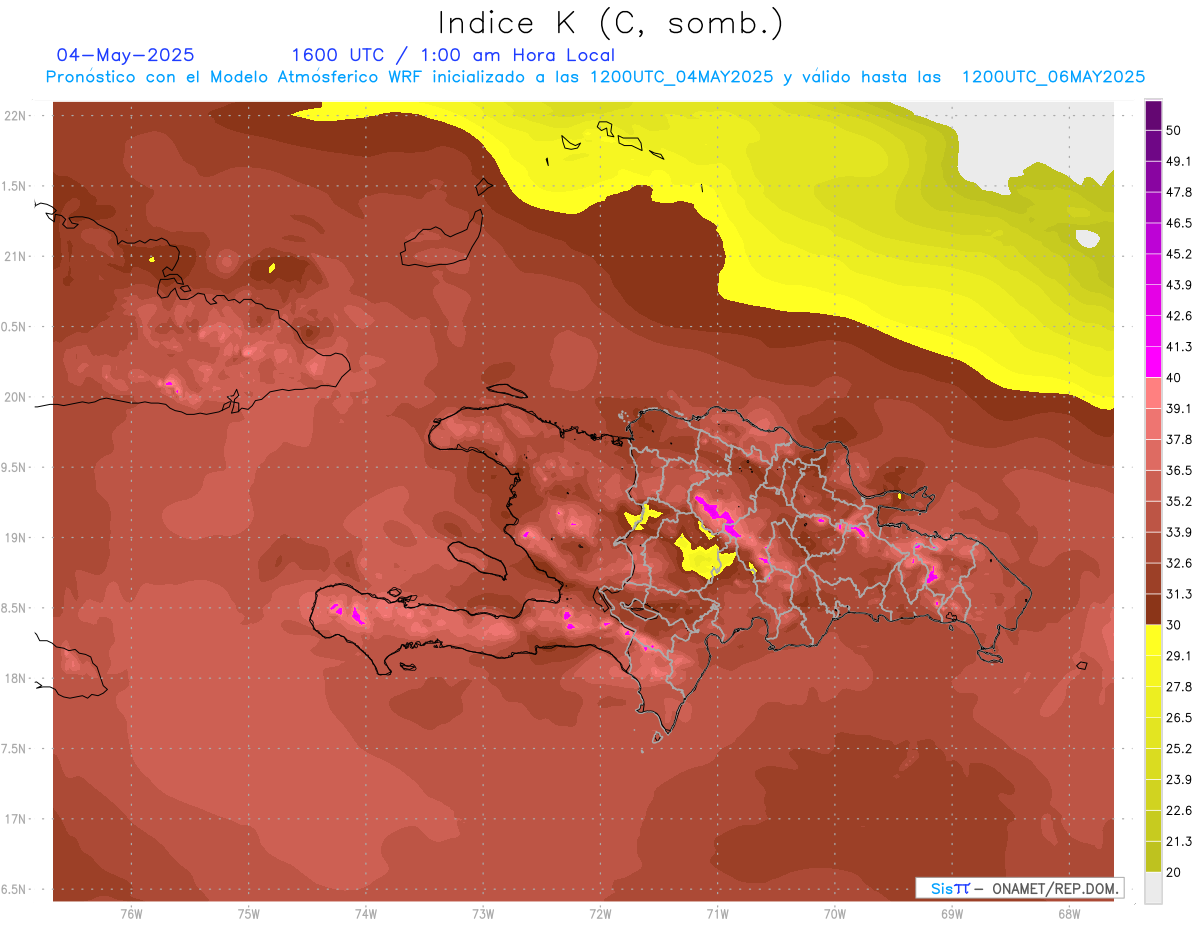Click the "33.9" colorbar value
Image resolution: width=1200 pixels, height=927 pixels.
1179,532
